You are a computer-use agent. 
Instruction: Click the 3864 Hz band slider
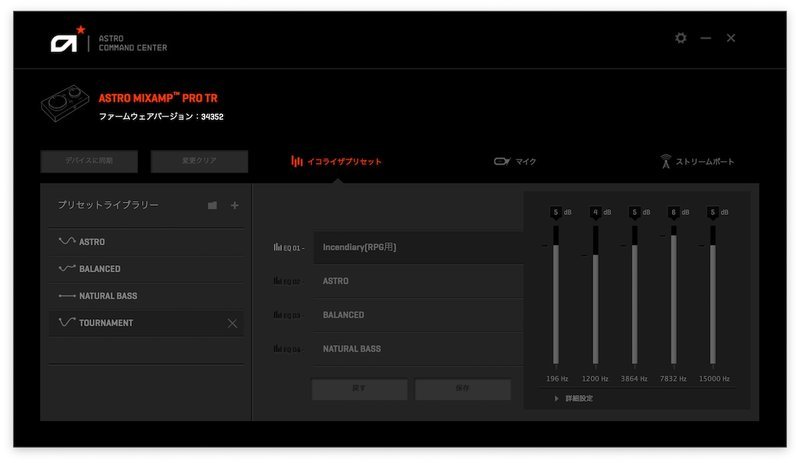[634, 295]
